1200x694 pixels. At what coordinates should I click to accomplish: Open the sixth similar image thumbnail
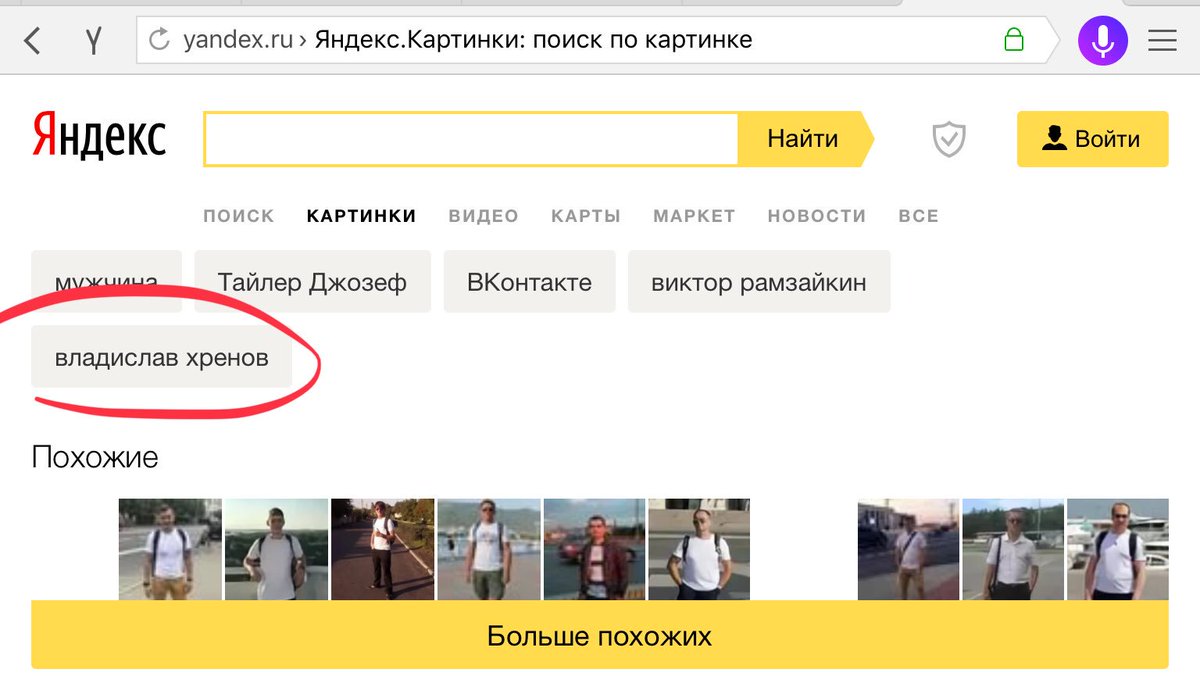click(699, 549)
